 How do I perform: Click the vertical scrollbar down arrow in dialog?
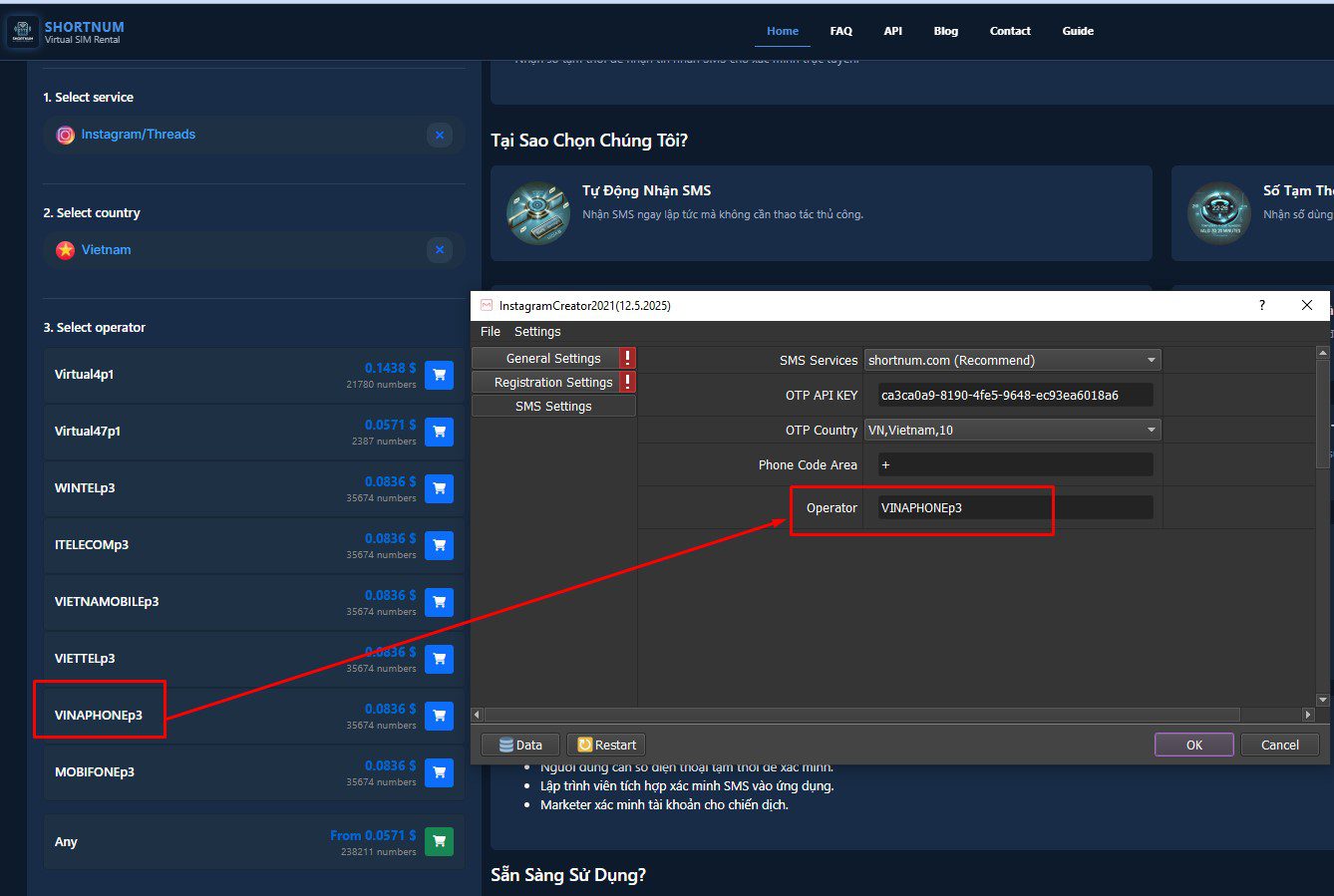tap(1323, 700)
